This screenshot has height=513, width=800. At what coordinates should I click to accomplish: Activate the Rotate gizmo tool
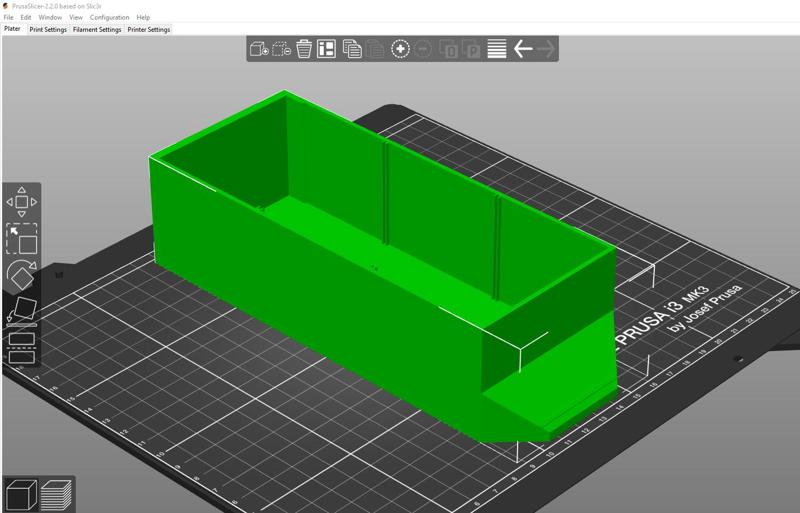(21, 274)
